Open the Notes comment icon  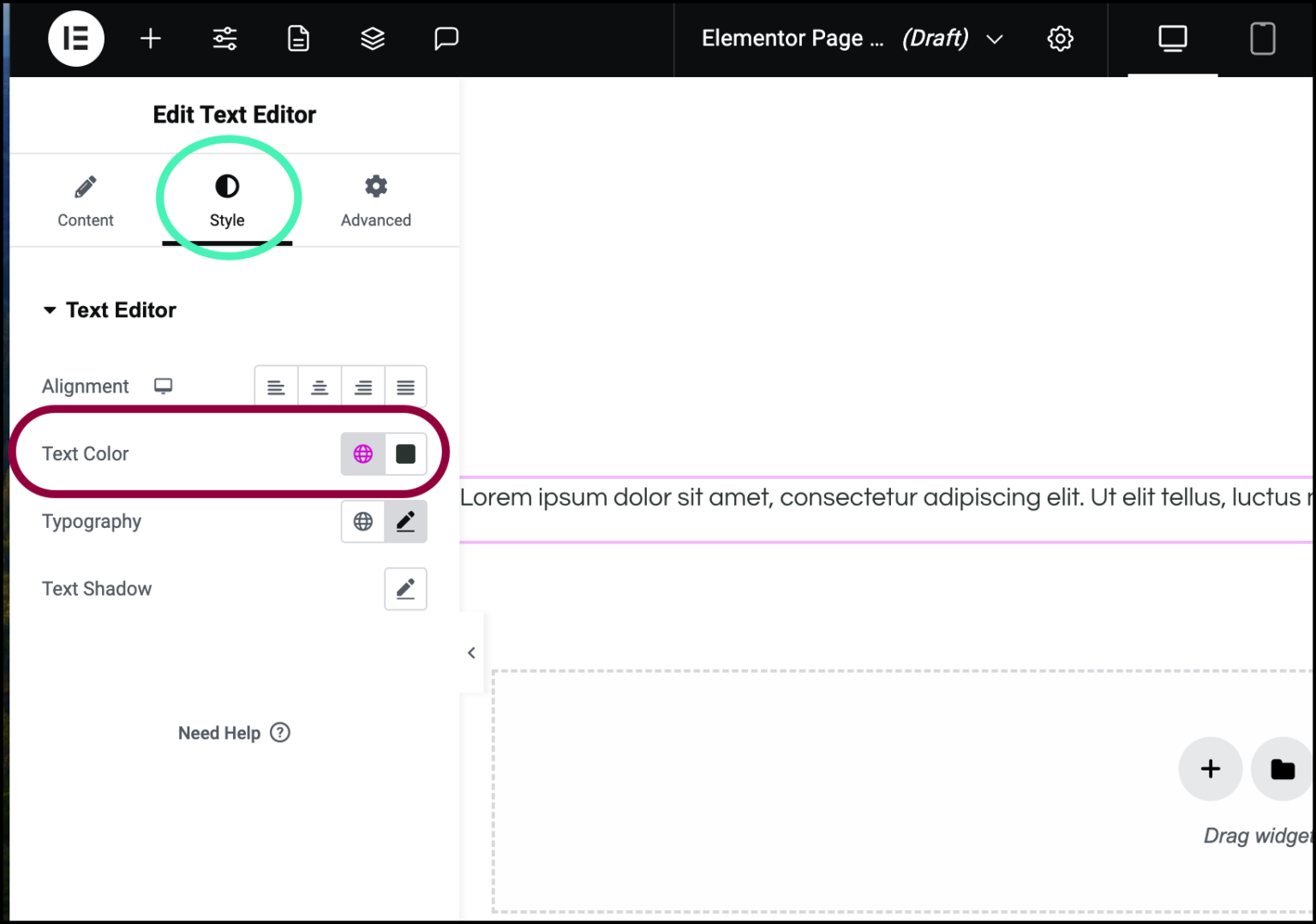446,39
